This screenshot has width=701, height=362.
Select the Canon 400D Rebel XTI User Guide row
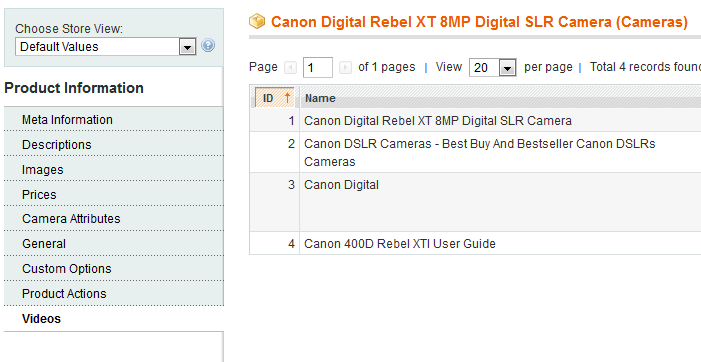coord(475,244)
